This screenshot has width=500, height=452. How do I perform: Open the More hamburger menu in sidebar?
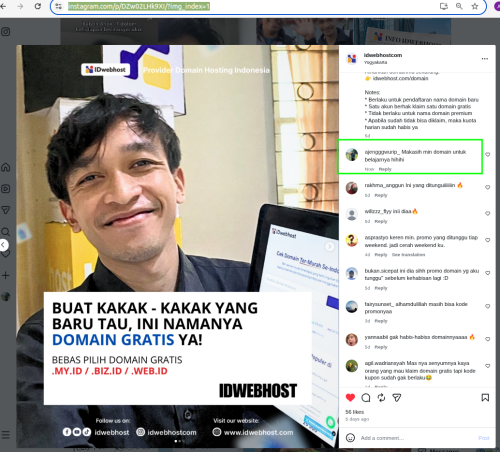click(6, 435)
